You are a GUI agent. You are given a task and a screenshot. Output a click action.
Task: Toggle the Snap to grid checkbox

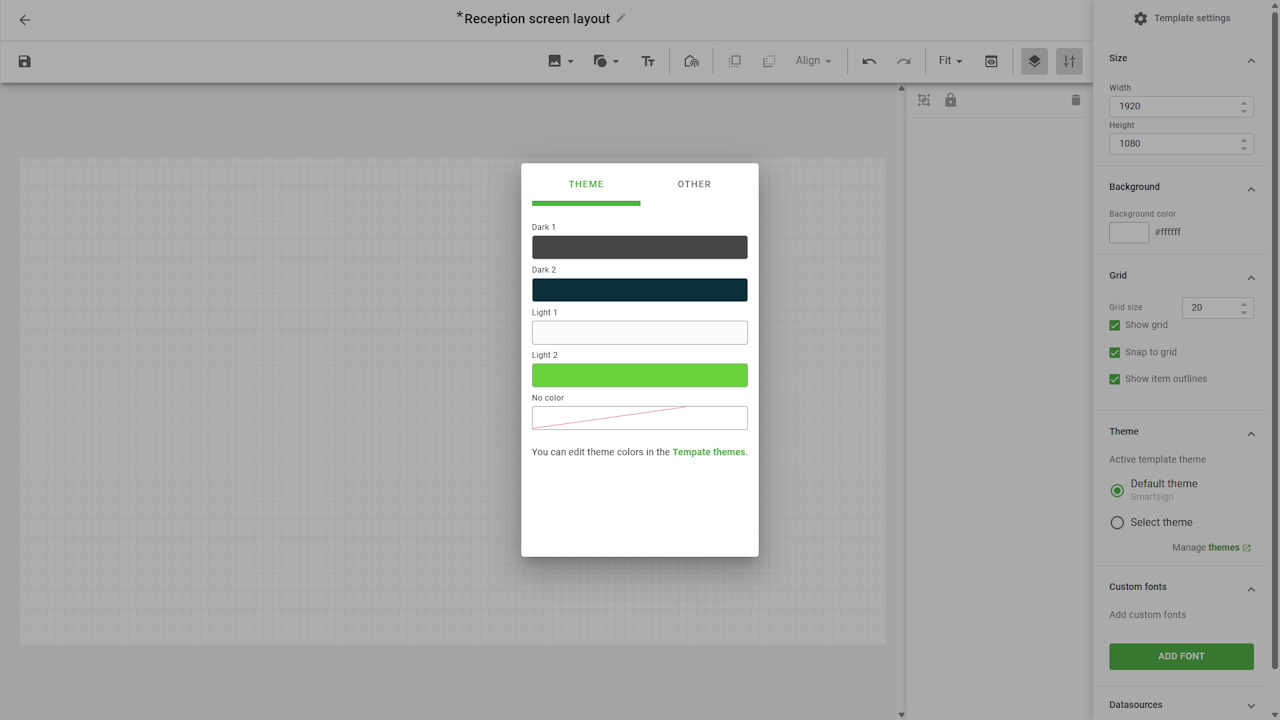tap(1115, 352)
